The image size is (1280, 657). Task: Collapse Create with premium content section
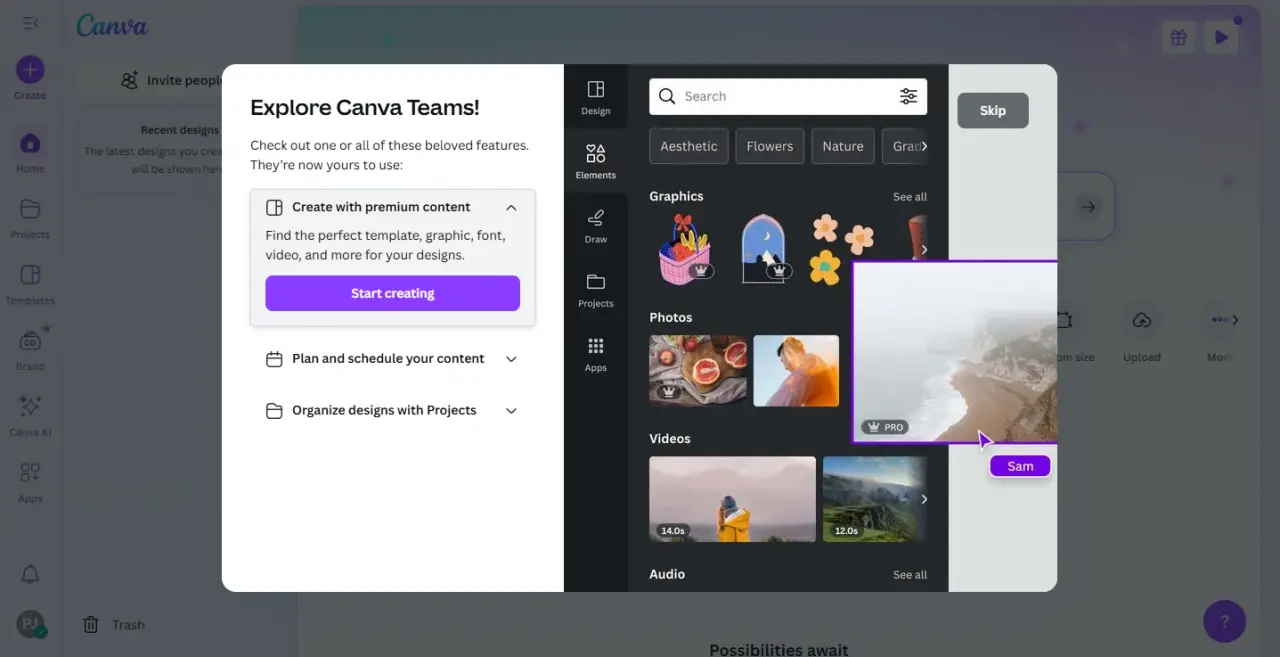coord(392,207)
